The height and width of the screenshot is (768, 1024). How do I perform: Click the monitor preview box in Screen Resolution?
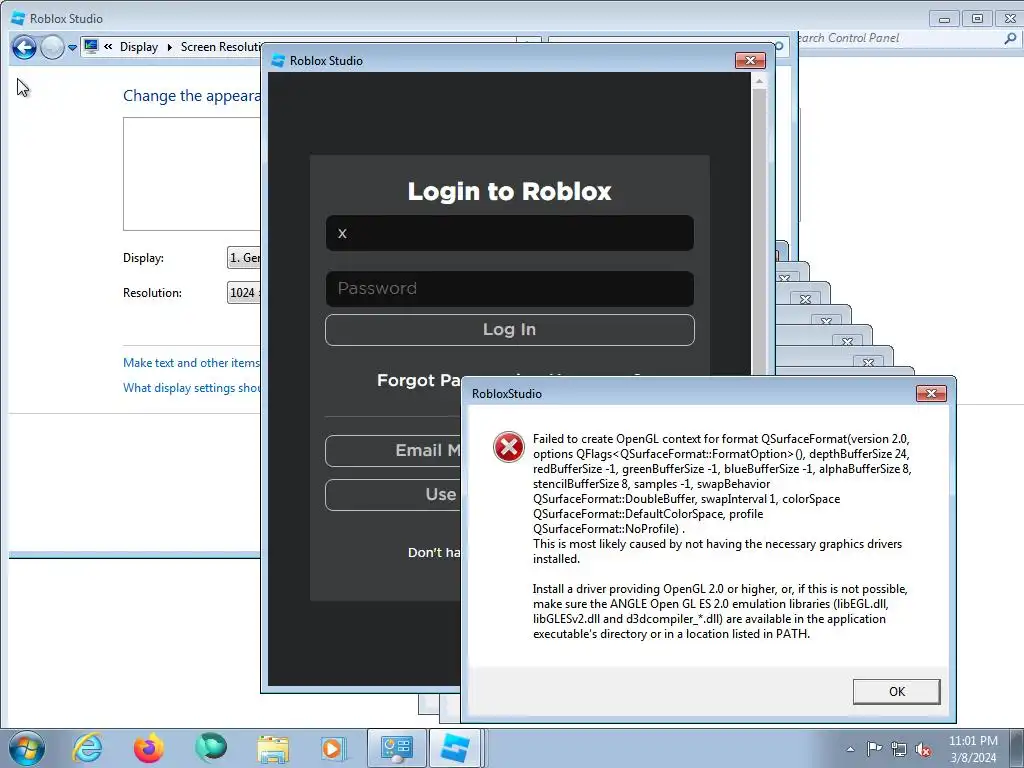click(191, 174)
